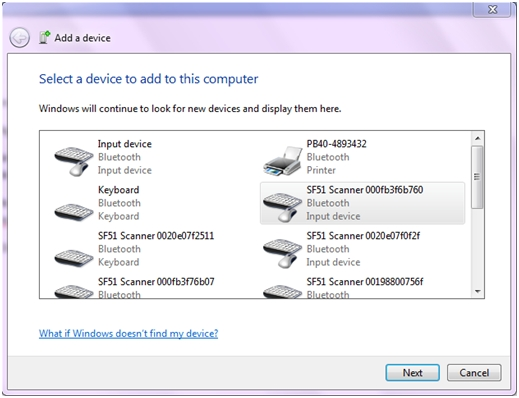This screenshot has height=398, width=519.
Task: Click the SF51 Scanner 000fb3f6b760 icon
Action: (x=282, y=207)
